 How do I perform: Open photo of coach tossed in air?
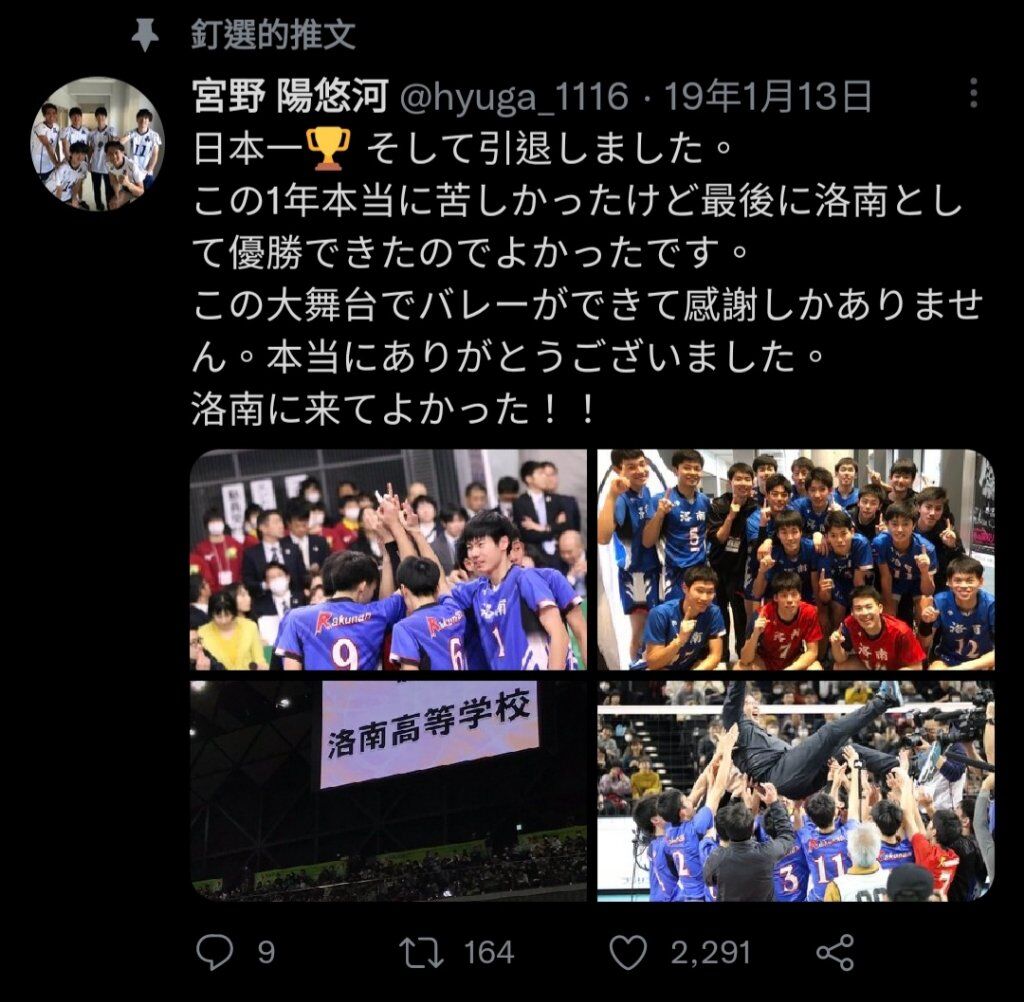coord(795,791)
